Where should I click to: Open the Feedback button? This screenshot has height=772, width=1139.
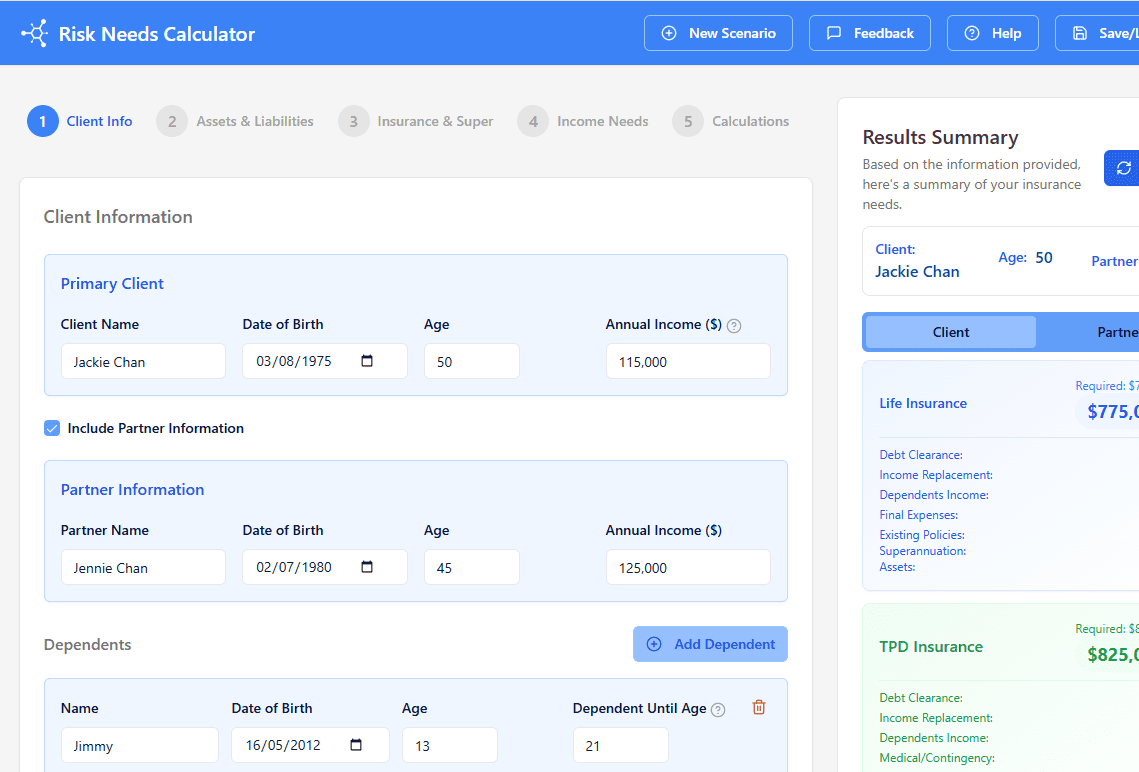869,33
